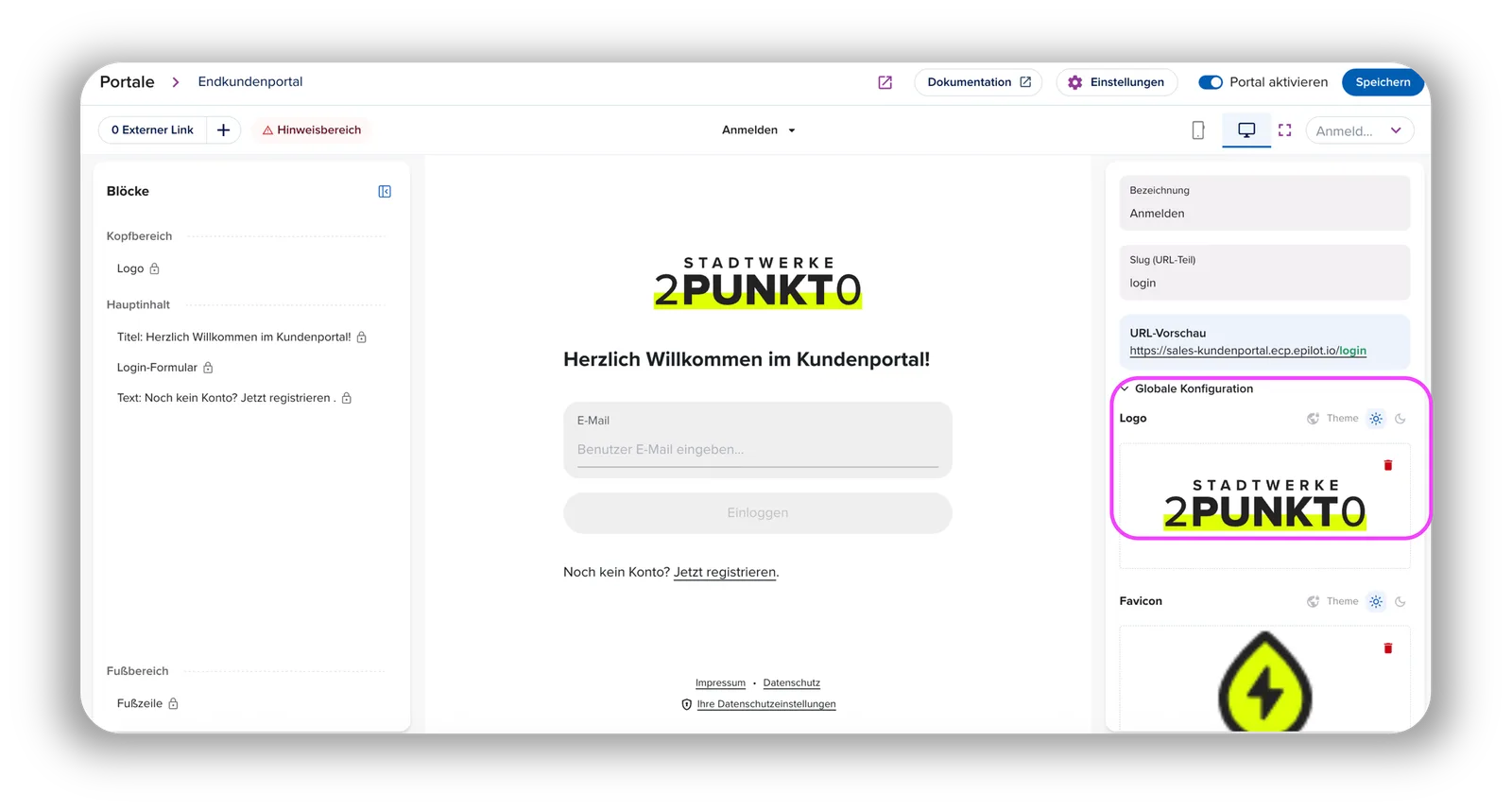Click the 0 Externer Link button
This screenshot has height=811, width=1512.
point(152,130)
